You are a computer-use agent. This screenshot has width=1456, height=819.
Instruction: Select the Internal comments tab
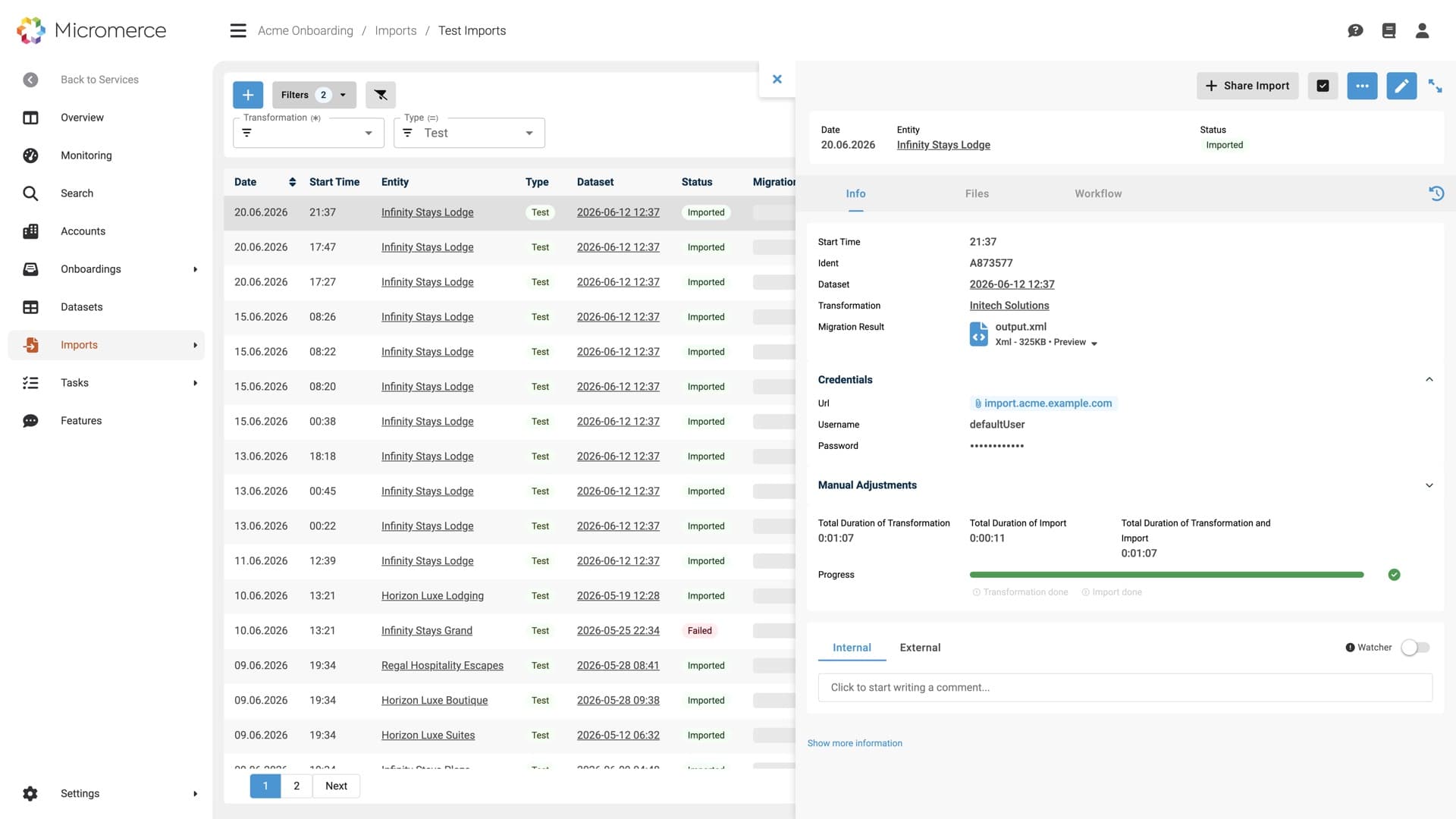(852, 648)
